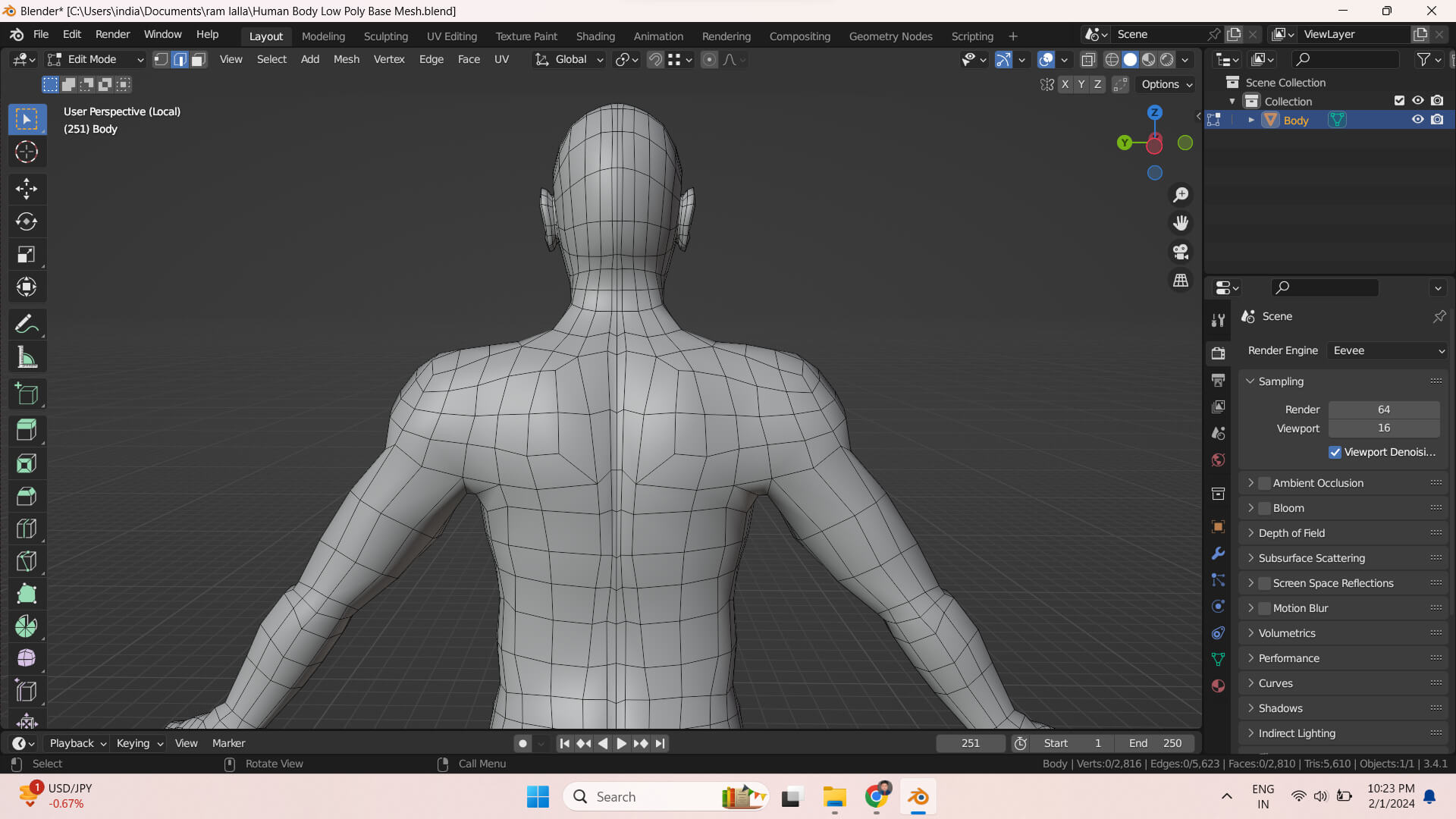Open the Mesh menu
Viewport: 1456px width, 819px height.
coord(346,59)
